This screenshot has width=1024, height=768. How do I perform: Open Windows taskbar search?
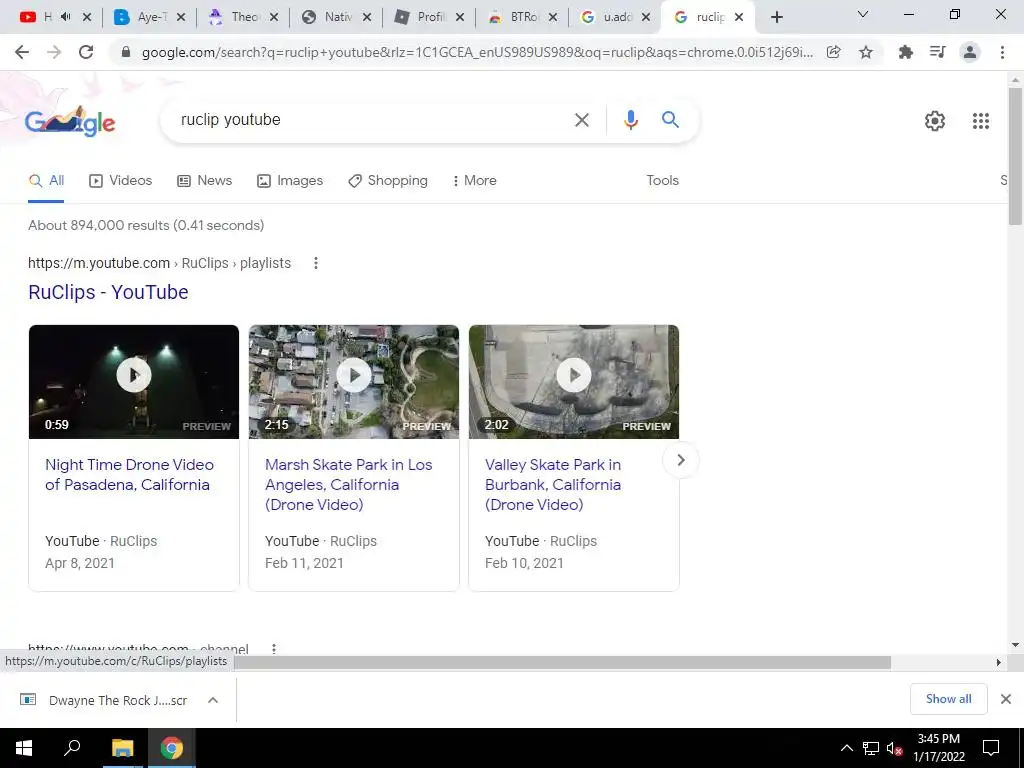point(72,748)
